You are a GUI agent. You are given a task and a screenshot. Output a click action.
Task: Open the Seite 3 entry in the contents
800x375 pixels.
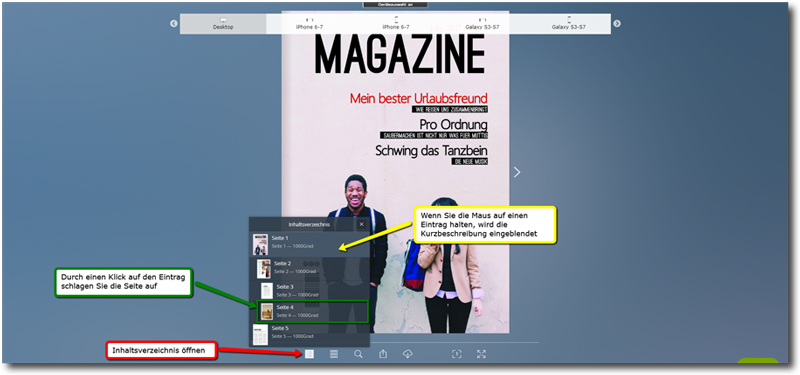(309, 290)
